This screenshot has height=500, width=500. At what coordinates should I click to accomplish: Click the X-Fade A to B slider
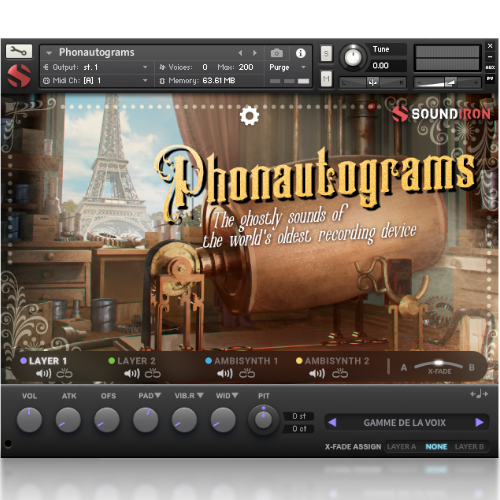coord(438,364)
